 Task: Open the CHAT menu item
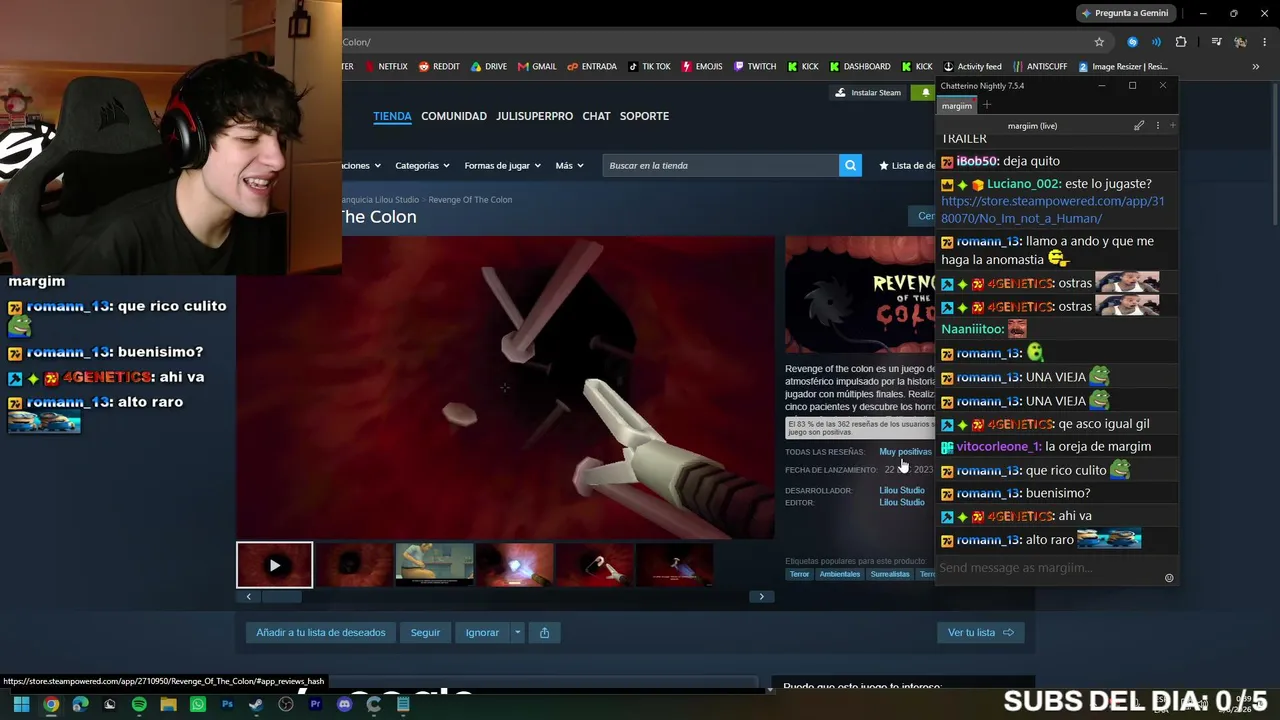(x=596, y=116)
